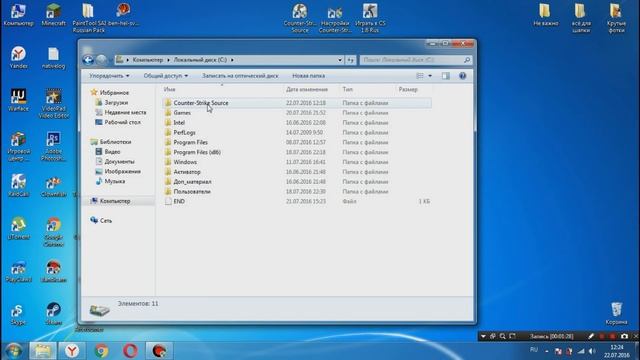Click the pencil icon in recording toolbar
The image size is (640, 360).
click(x=591, y=336)
